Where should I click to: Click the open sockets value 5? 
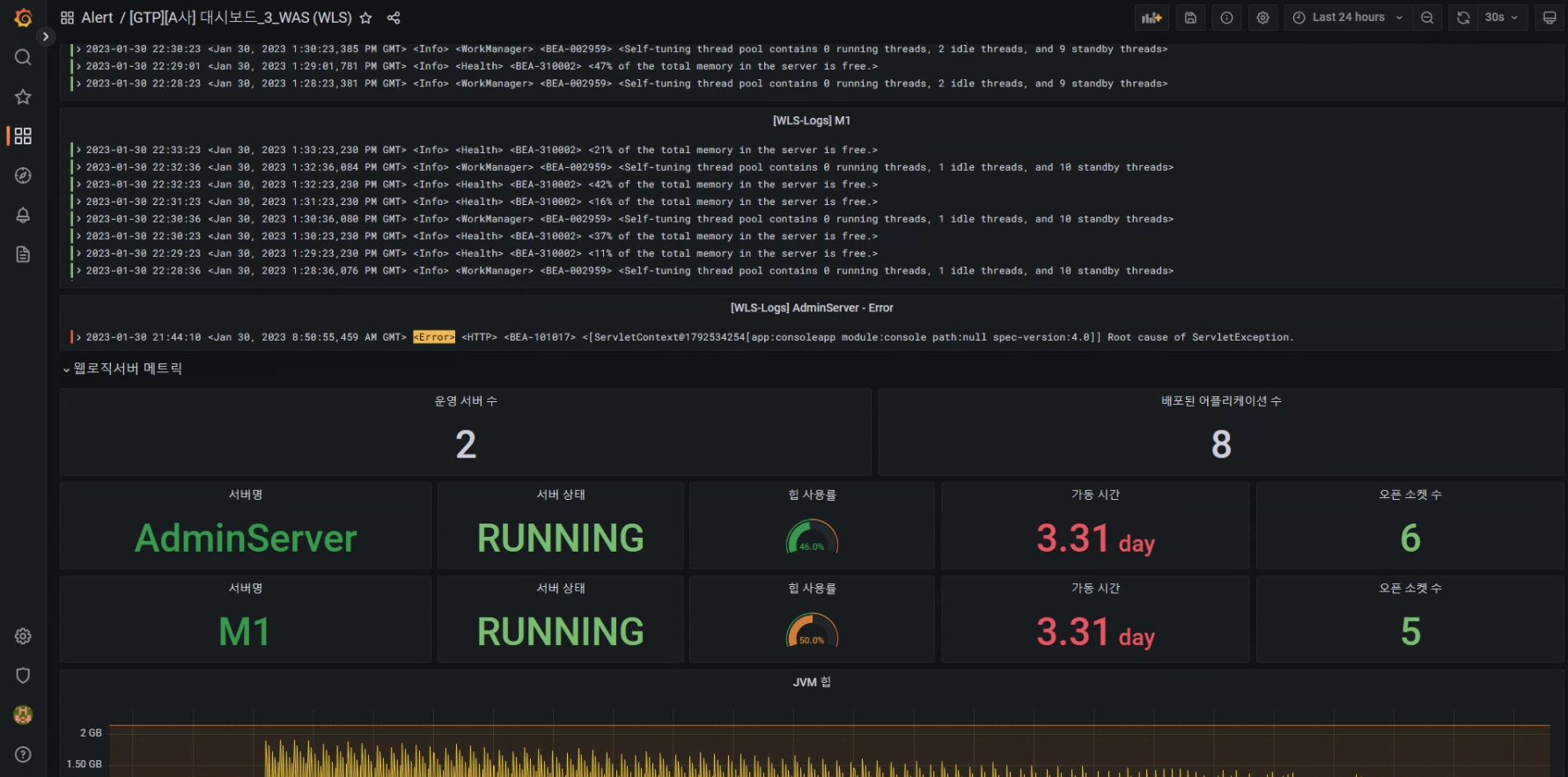coord(1410,632)
